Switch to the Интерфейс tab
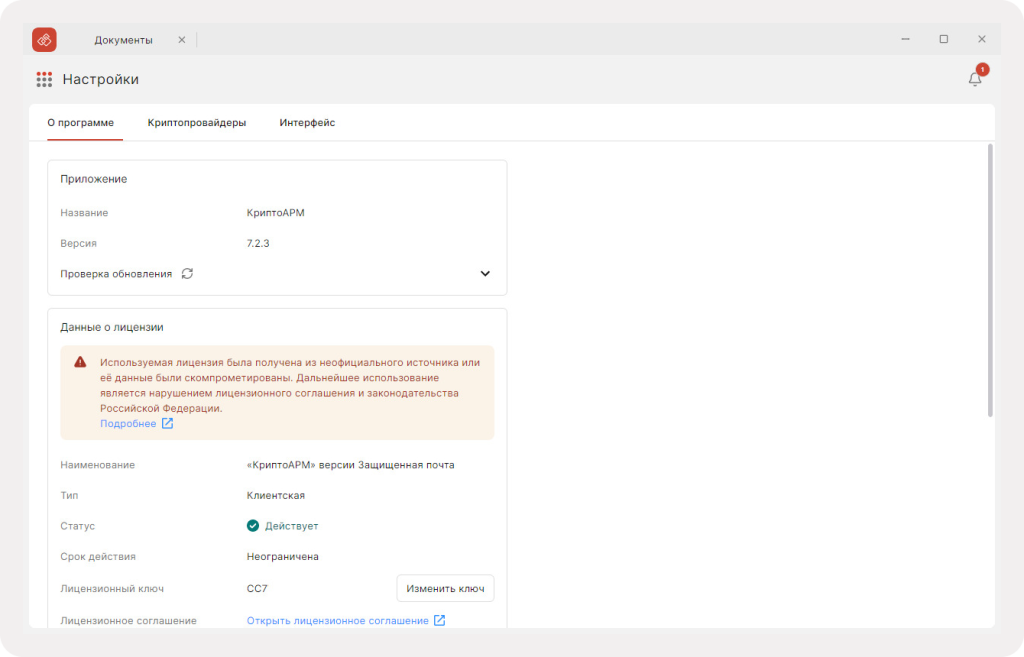The width and height of the screenshot is (1024, 657). pos(307,123)
